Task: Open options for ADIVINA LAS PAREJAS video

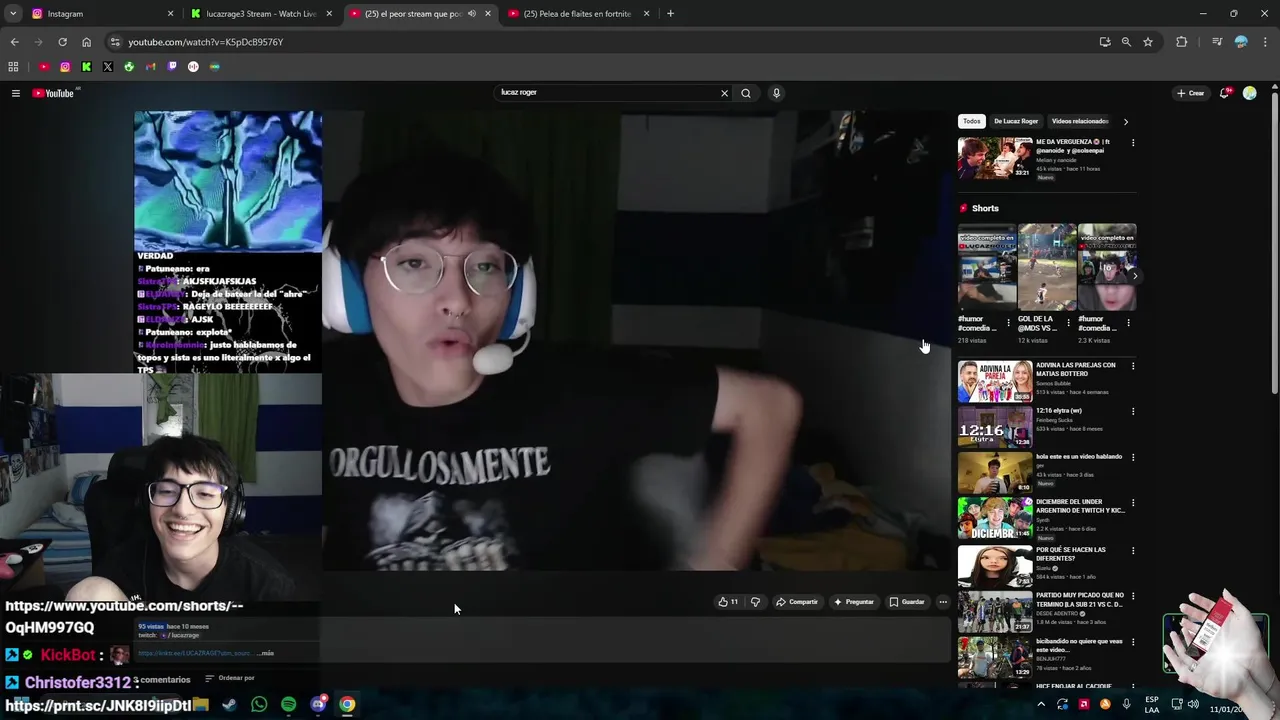Action: [x=1132, y=366]
